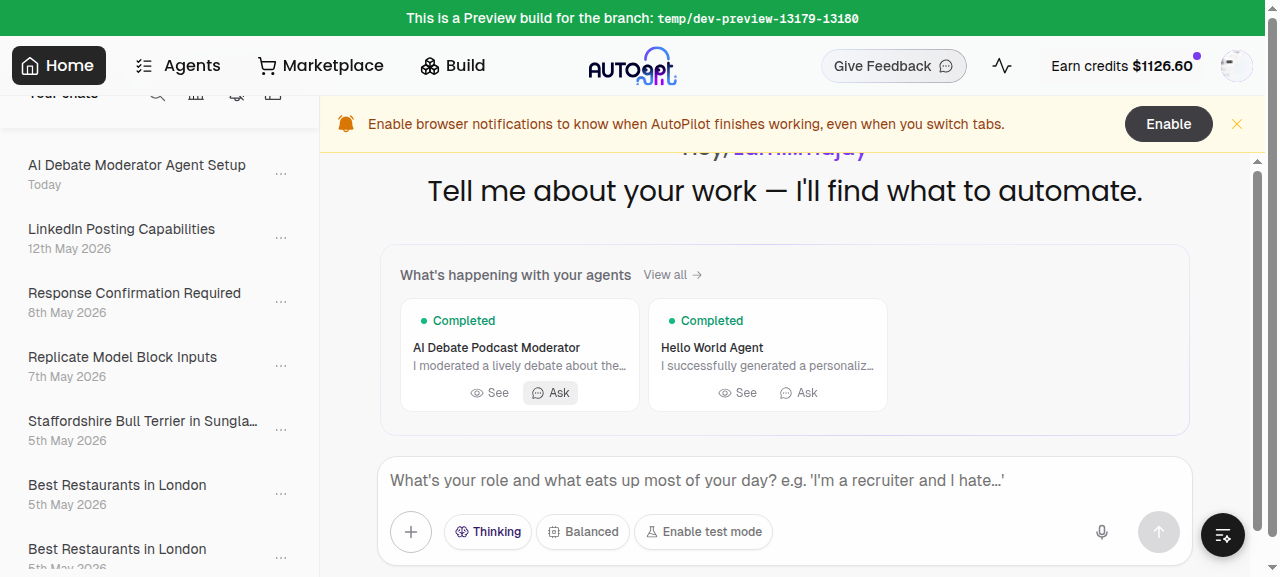Open AI Debate Moderator Agent Setup chat
The width and height of the screenshot is (1280, 577).
137,174
